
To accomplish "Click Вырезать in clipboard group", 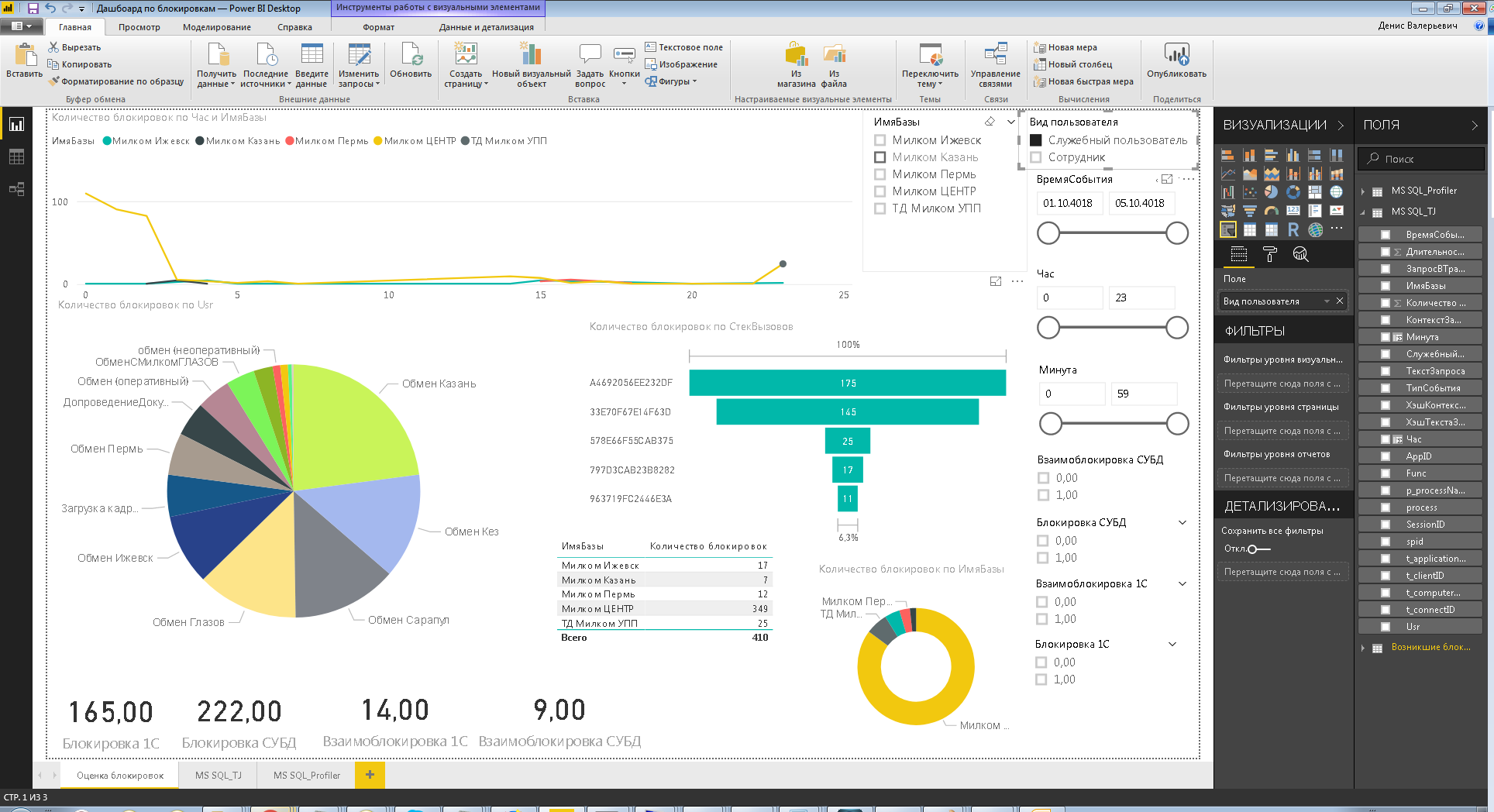I will 74,47.
